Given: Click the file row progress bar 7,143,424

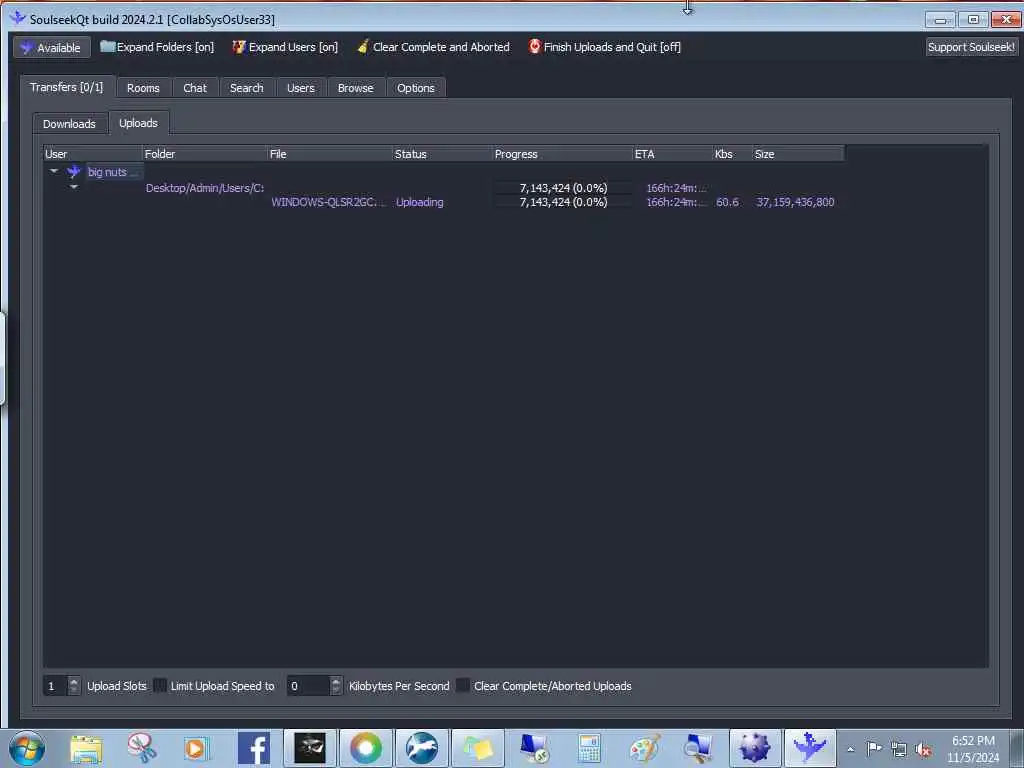Looking at the screenshot, I should coord(563,202).
